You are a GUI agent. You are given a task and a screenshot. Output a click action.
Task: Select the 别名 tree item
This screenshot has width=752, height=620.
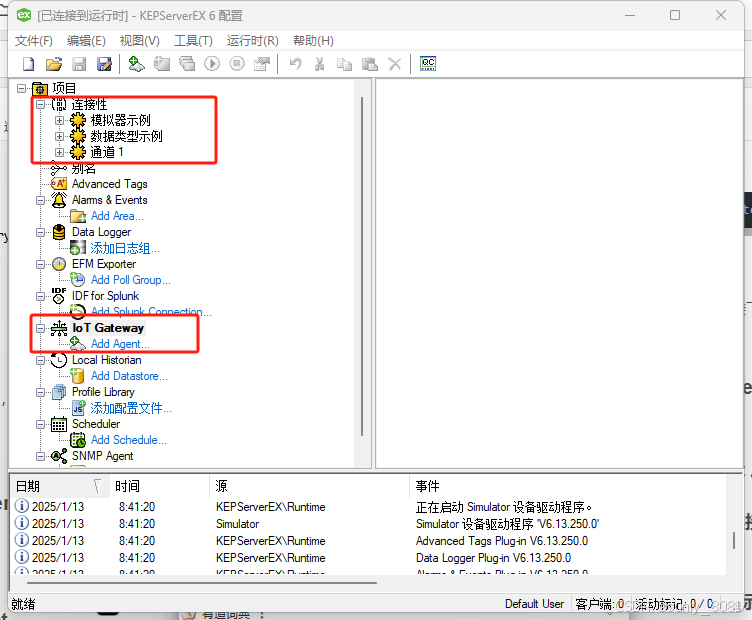(x=83, y=168)
